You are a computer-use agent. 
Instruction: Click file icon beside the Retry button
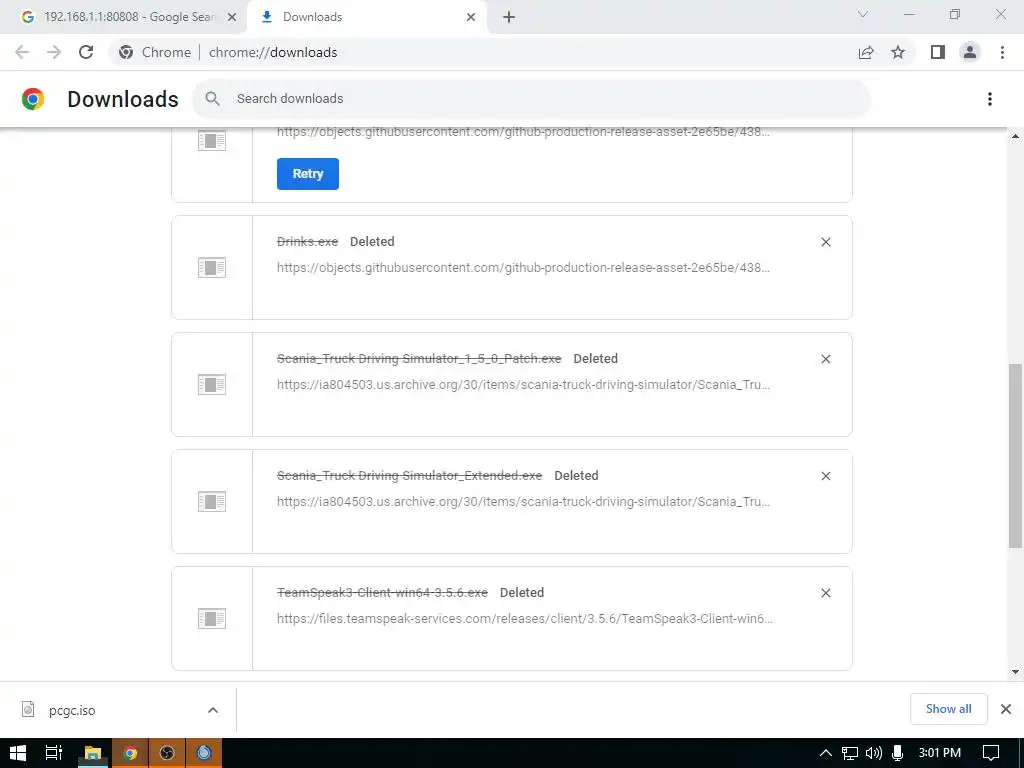tap(212, 140)
